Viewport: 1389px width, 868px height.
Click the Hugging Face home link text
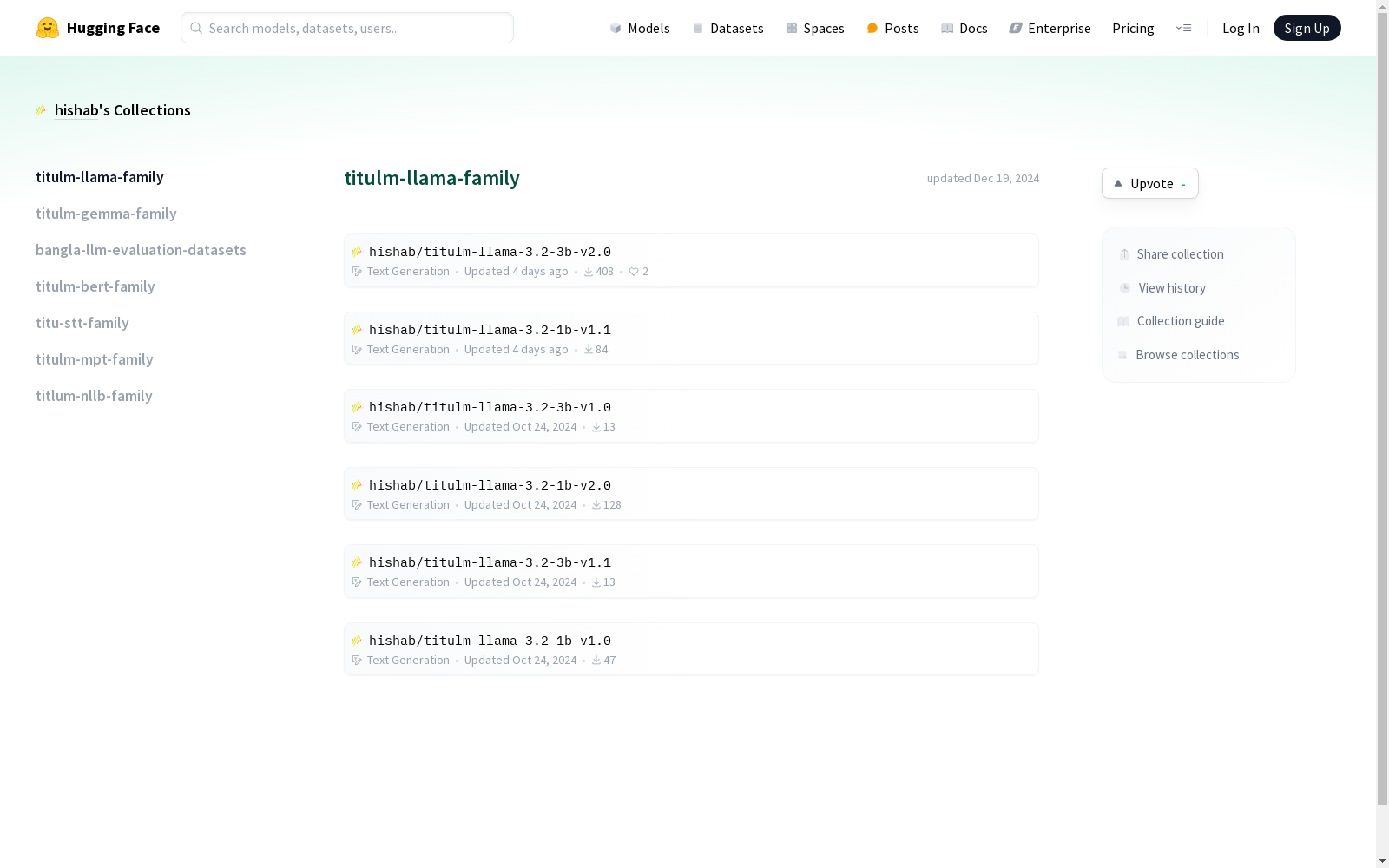pyautogui.click(x=113, y=28)
